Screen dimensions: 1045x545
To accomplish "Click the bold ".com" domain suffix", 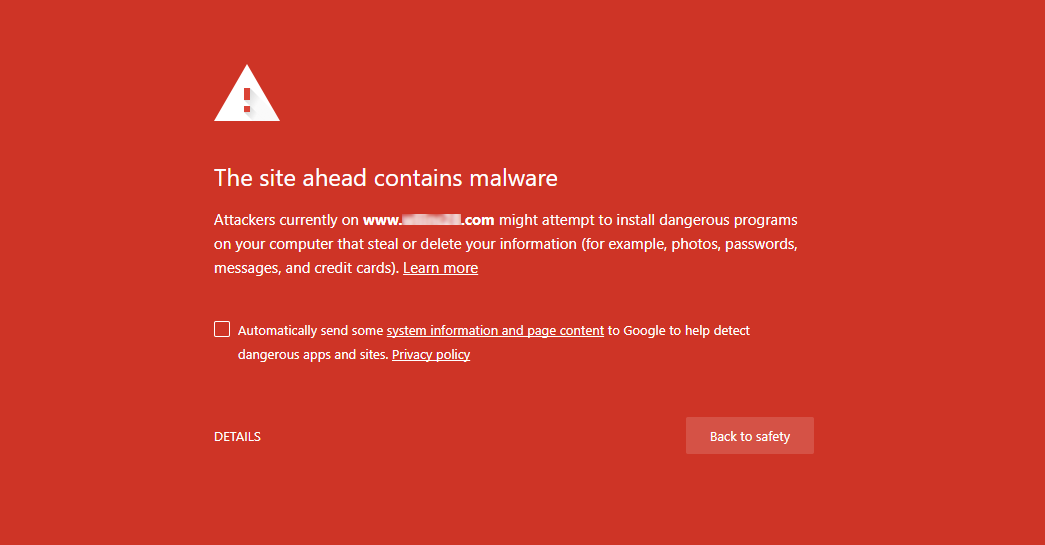I will [478, 221].
